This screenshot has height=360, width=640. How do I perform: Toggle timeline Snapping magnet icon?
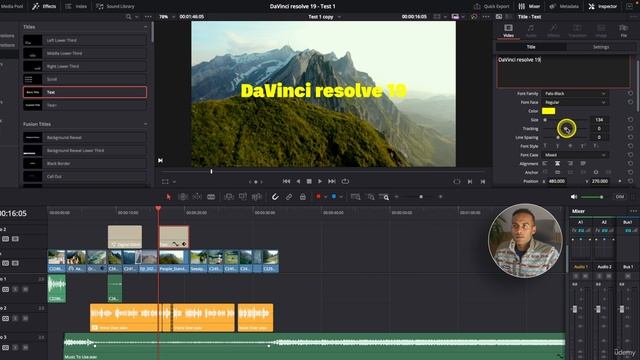pos(275,197)
